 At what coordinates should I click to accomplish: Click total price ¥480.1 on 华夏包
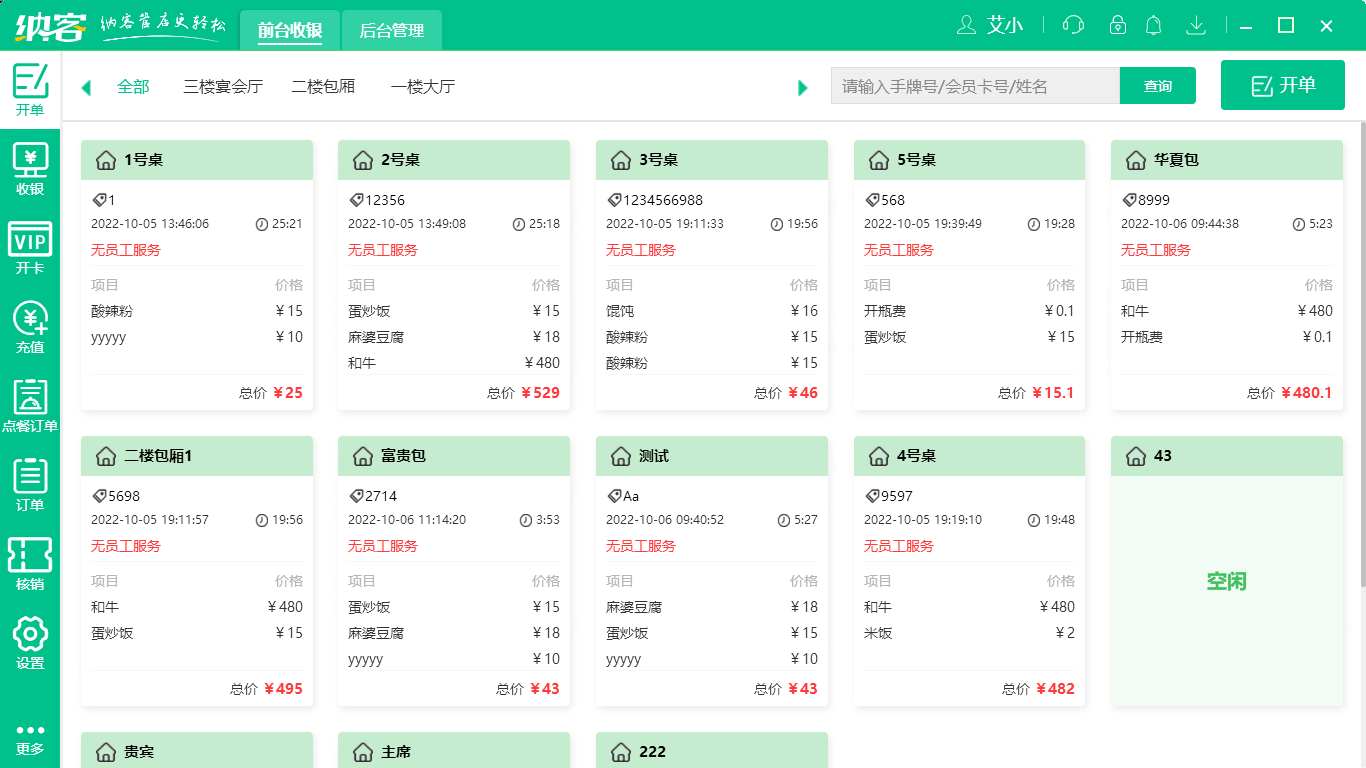(1306, 393)
